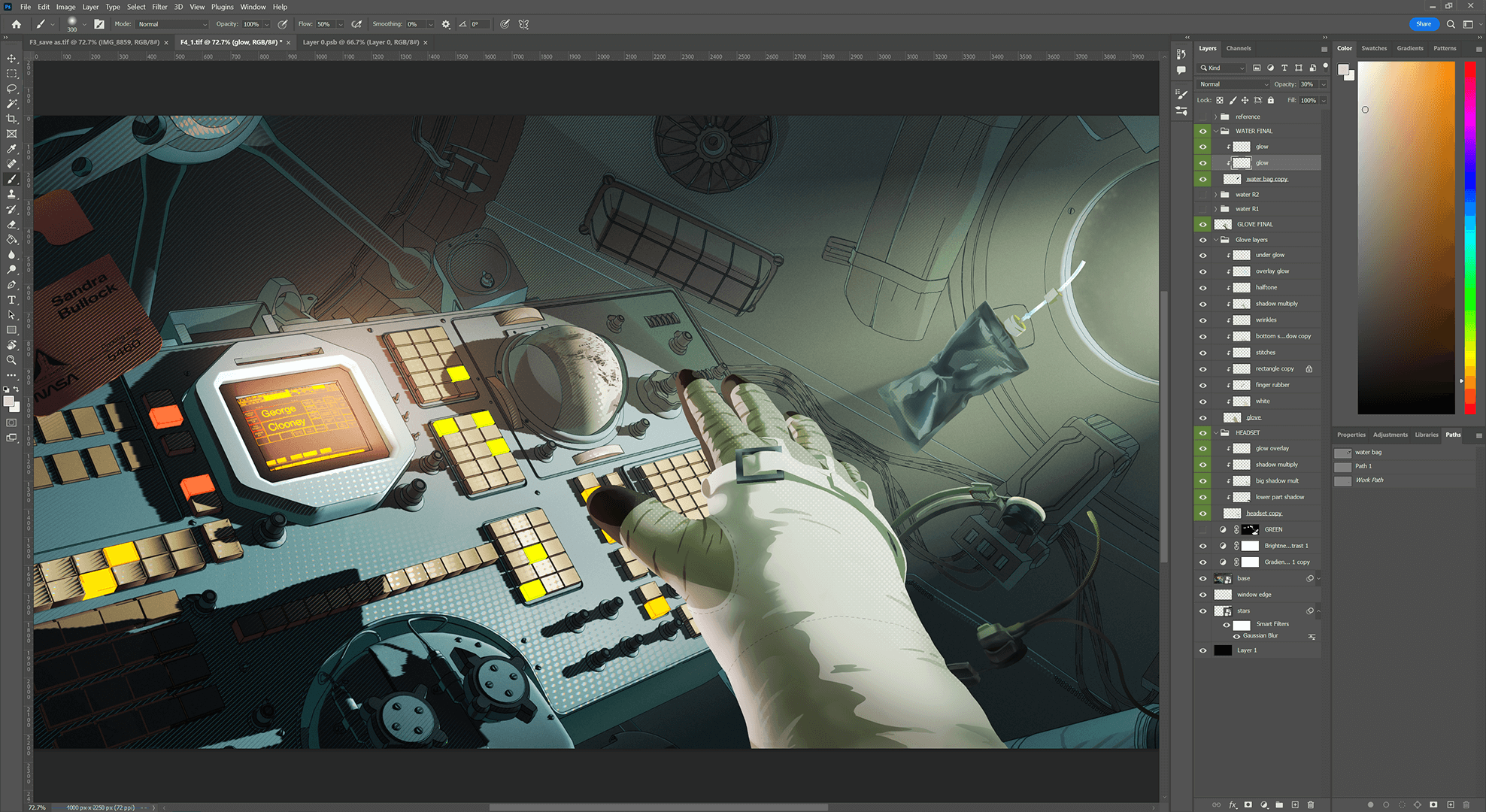Toggle visibility of halftone layer
This screenshot has width=1486, height=812.
(1202, 288)
